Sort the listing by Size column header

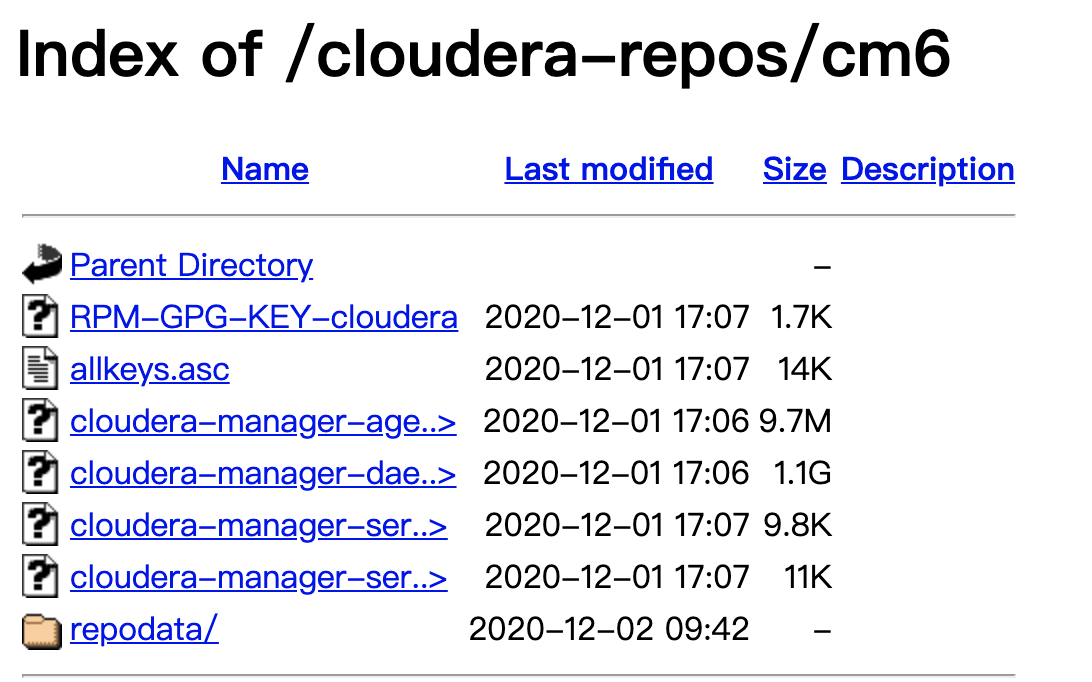tap(794, 169)
